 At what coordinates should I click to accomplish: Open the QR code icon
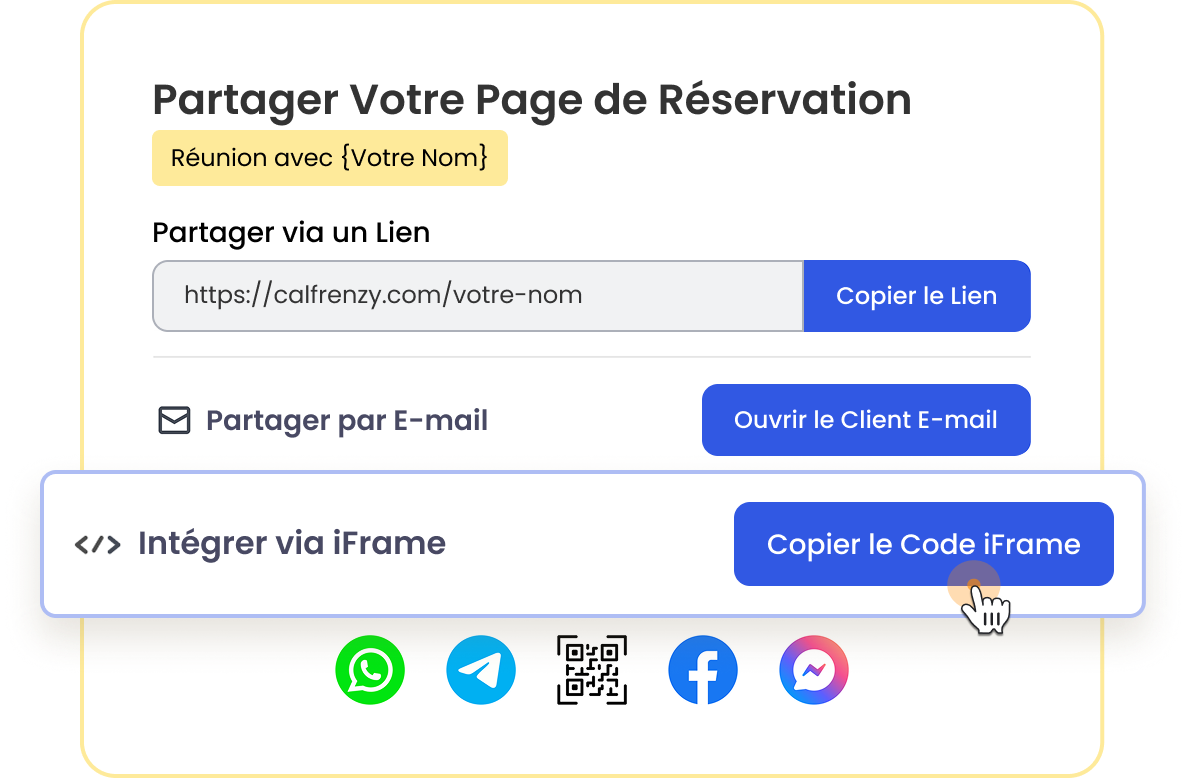pyautogui.click(x=592, y=670)
